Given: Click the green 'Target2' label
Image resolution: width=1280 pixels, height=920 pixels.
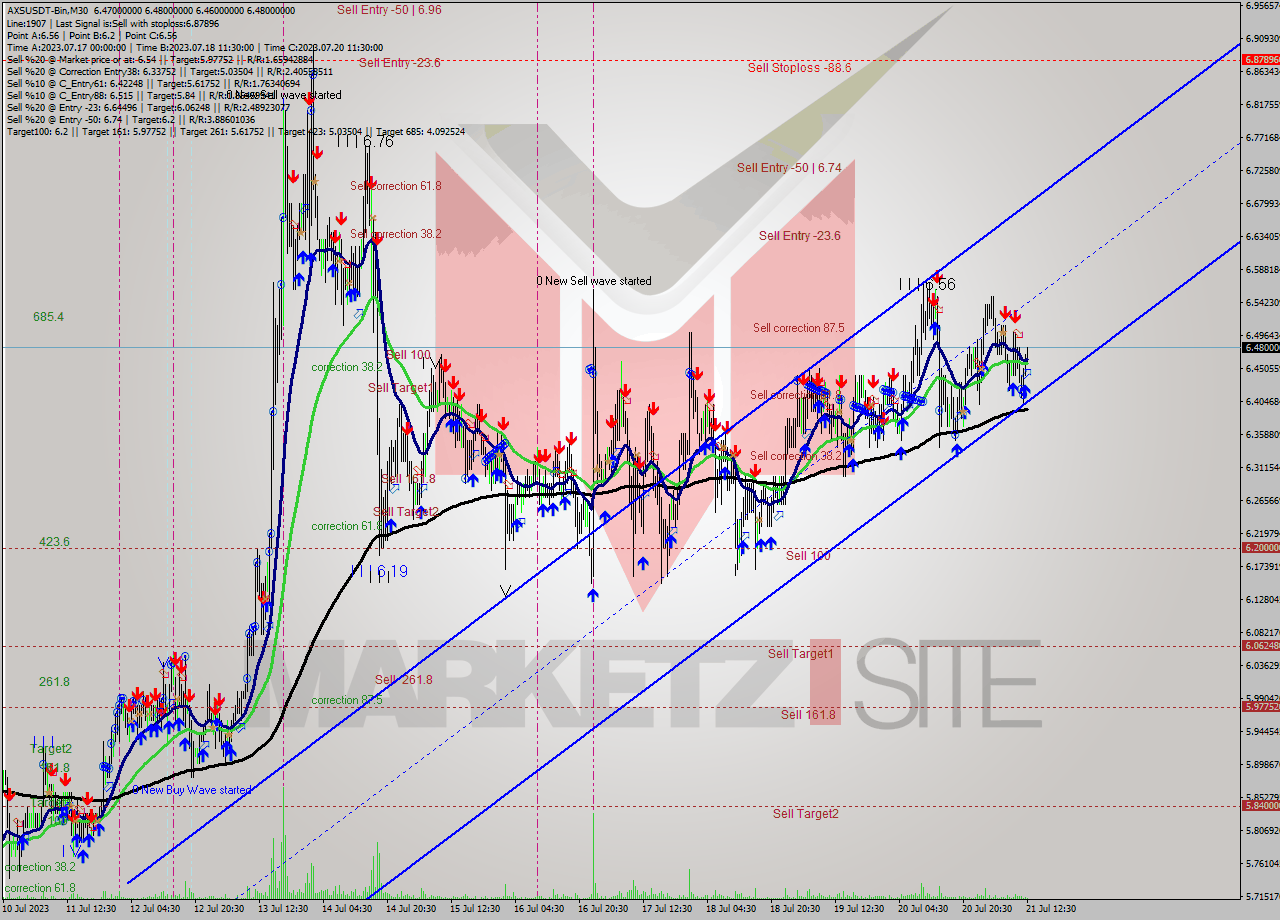Looking at the screenshot, I should pos(51,749).
